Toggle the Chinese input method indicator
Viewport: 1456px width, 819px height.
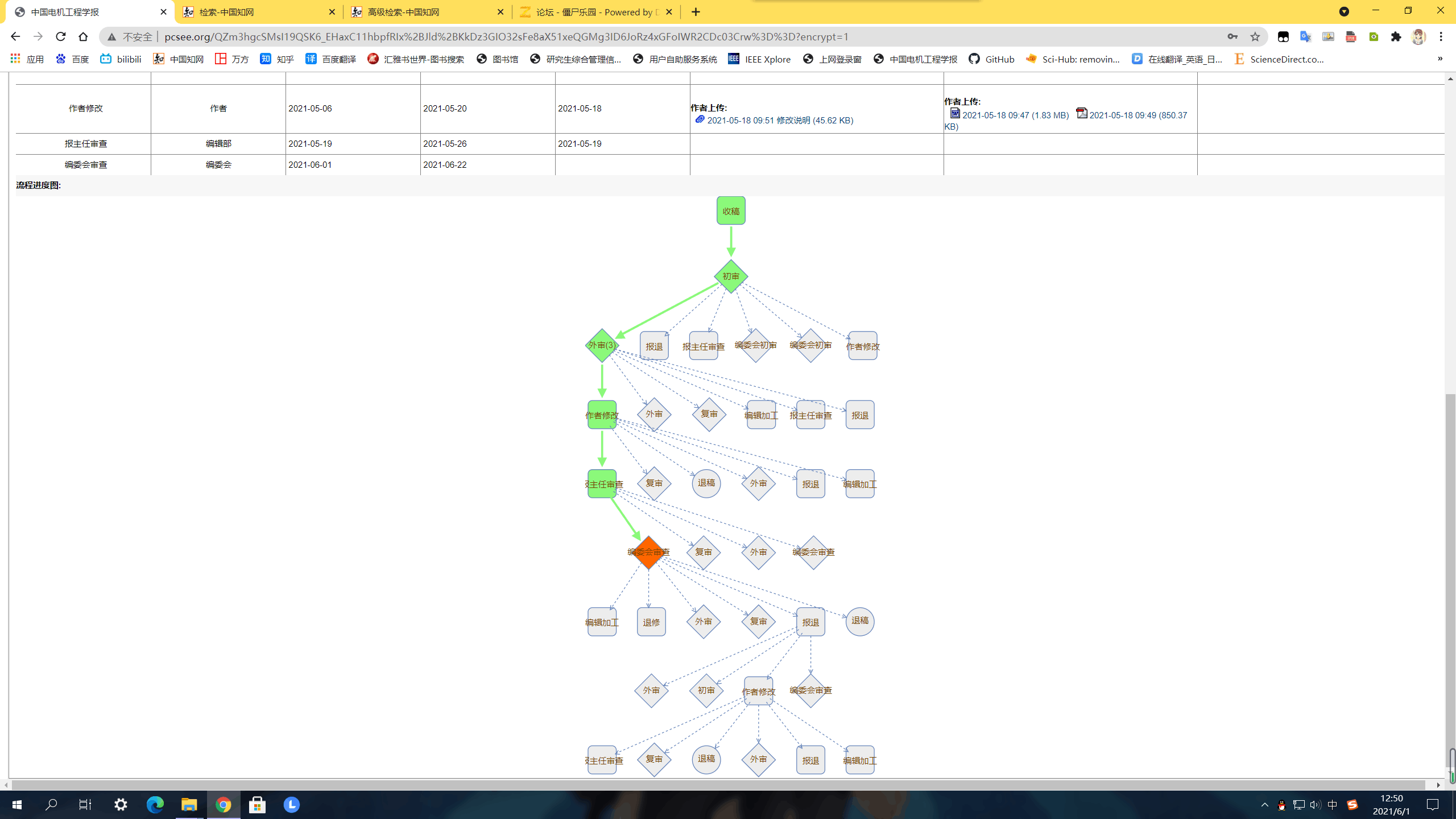tap(1333, 805)
